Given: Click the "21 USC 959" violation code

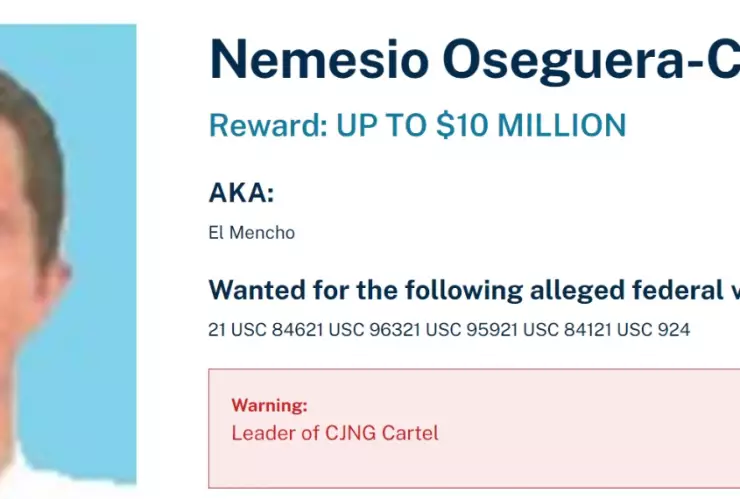Looking at the screenshot, I should (446, 330).
